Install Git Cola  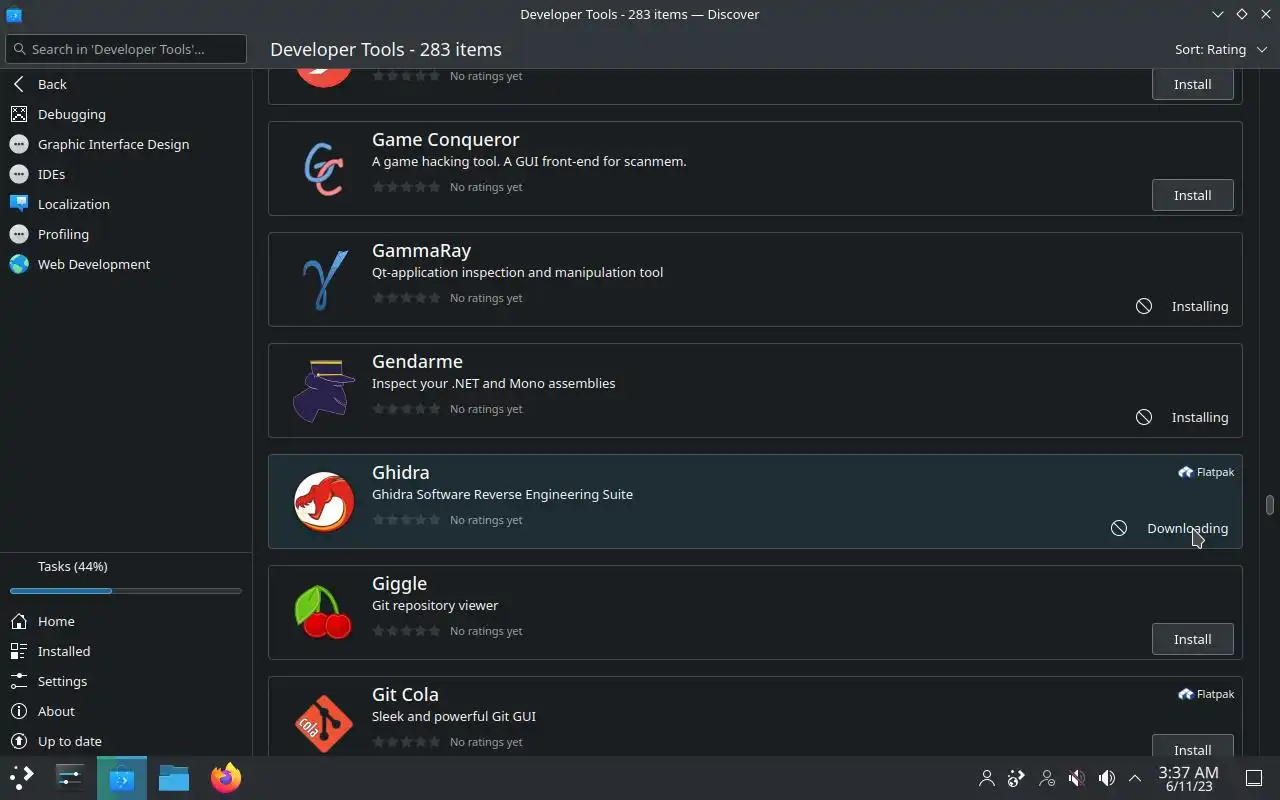[1192, 747]
